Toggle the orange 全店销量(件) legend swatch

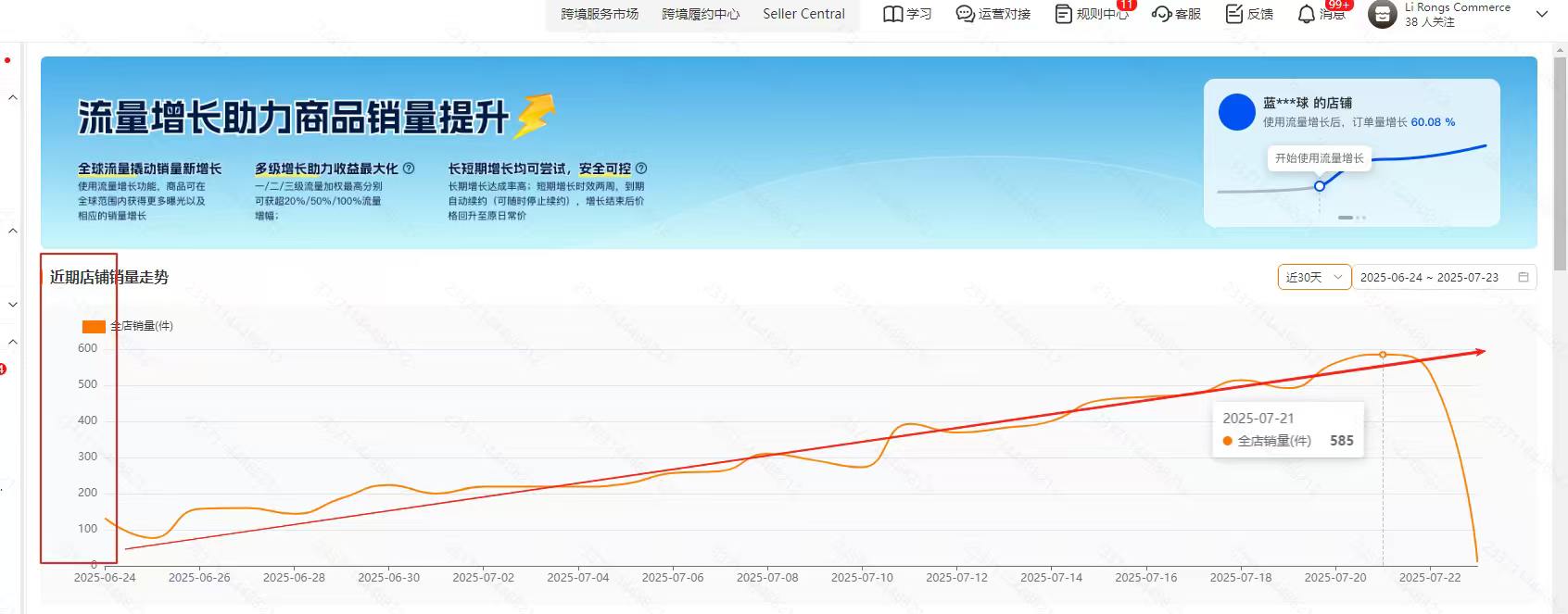click(x=94, y=326)
